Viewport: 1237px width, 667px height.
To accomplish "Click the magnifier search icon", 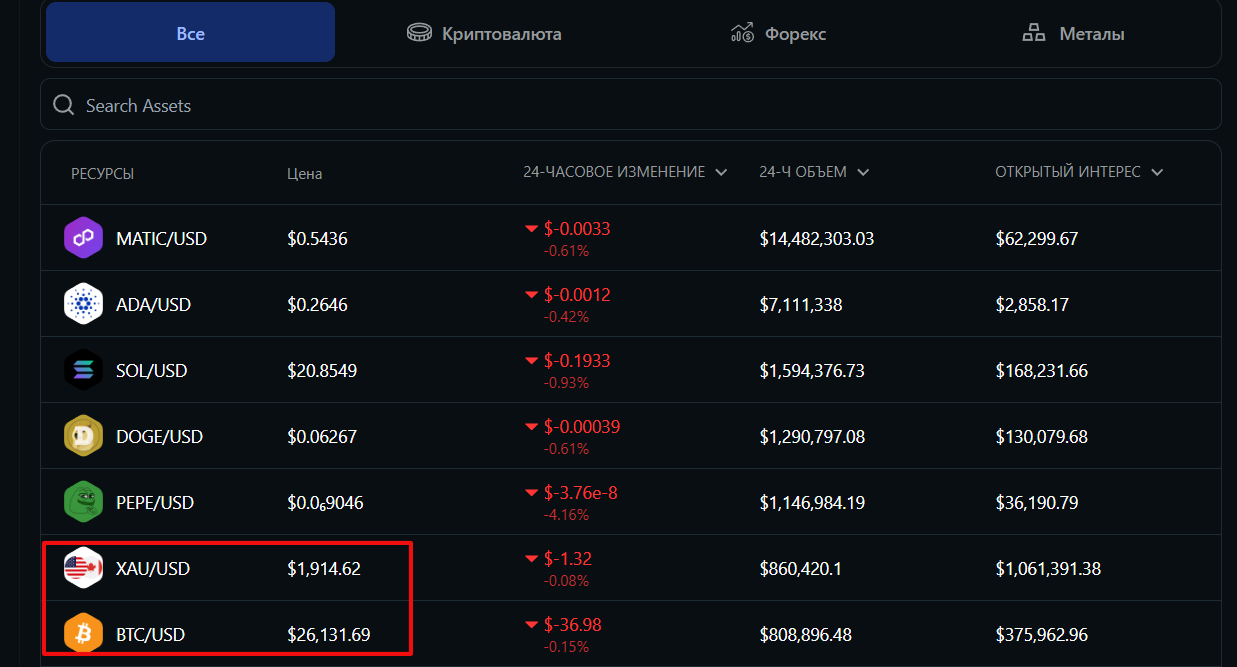I will (63, 105).
